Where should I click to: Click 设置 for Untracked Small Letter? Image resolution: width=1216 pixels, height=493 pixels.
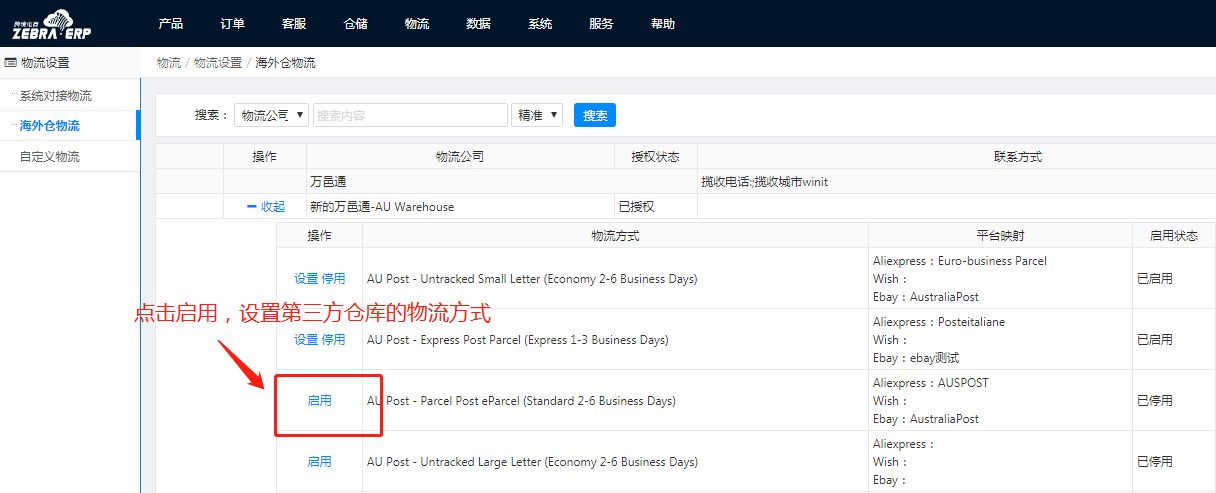(305, 279)
